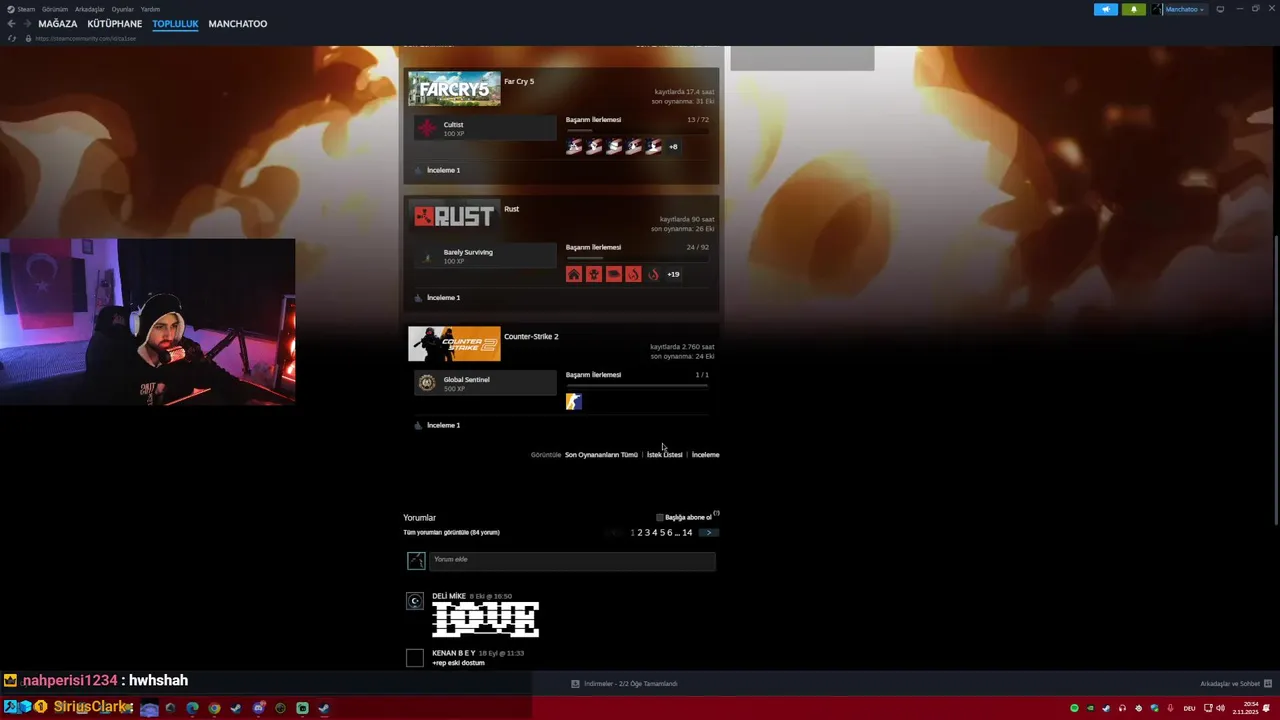Screen dimensions: 1280x720
Task: Open Google Chrome from the taskbar
Action: [x=214, y=708]
